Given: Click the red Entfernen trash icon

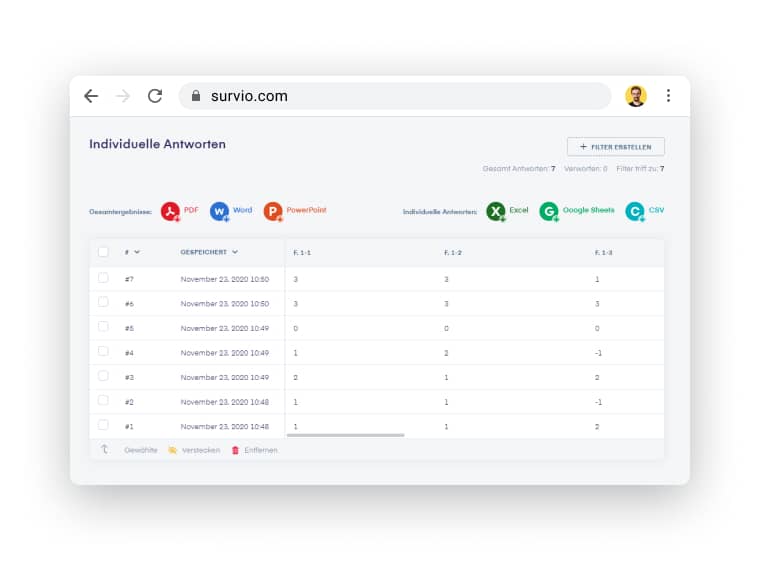Looking at the screenshot, I should [x=235, y=450].
